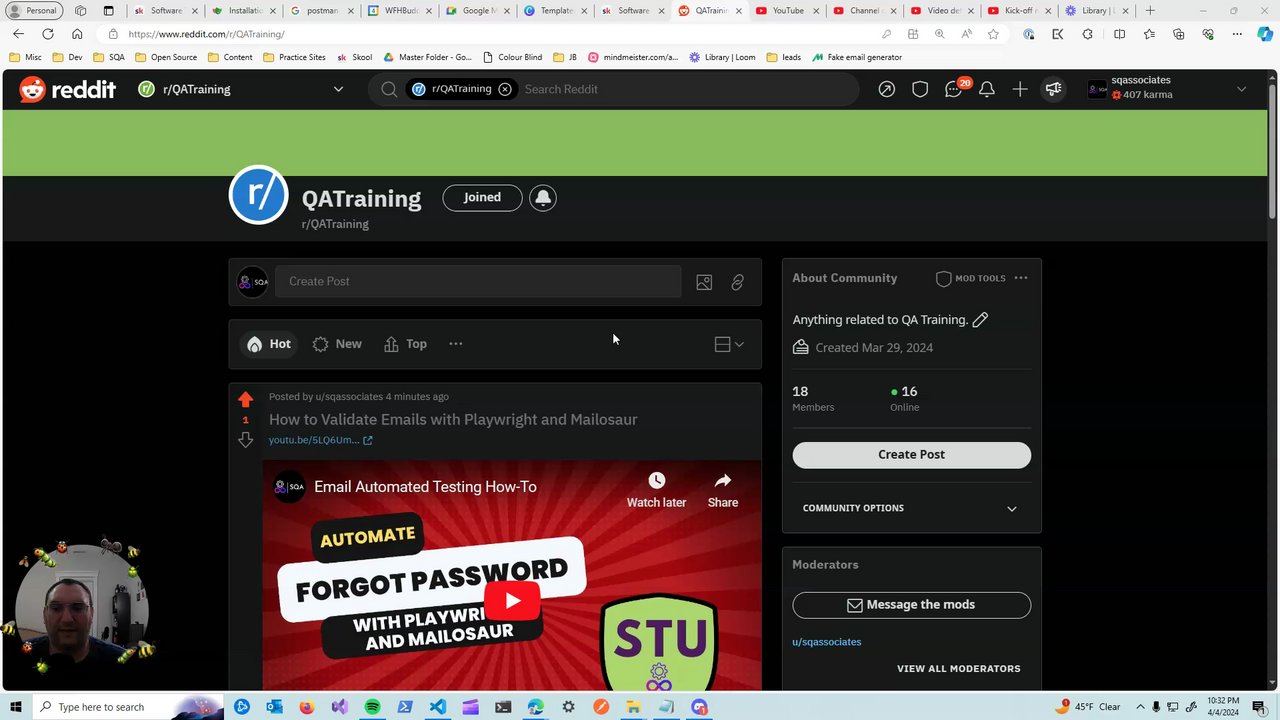
Task: Click the browser back arrow
Action: click(18, 34)
